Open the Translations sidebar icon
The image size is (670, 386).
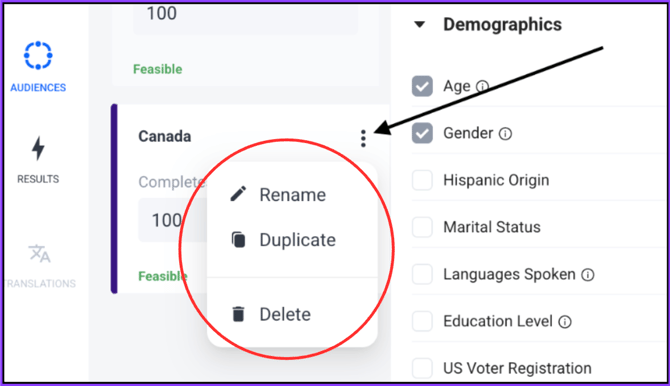coord(39,253)
